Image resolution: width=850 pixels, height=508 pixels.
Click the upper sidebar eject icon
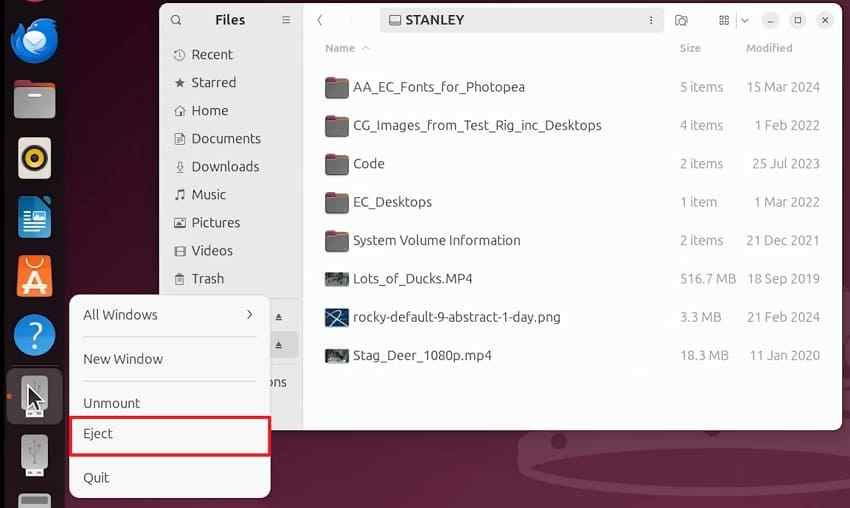click(279, 317)
